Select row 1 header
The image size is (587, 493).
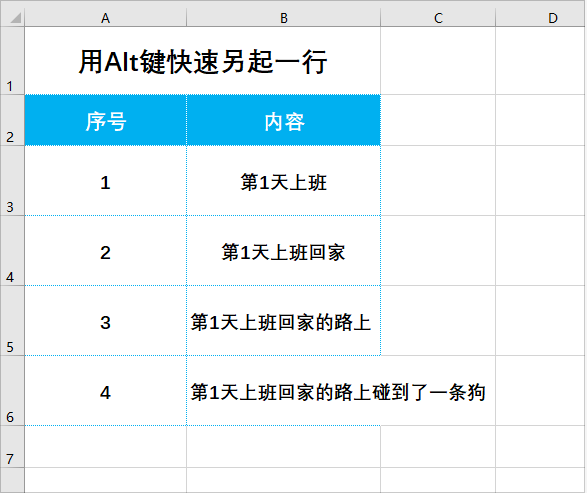[12, 61]
